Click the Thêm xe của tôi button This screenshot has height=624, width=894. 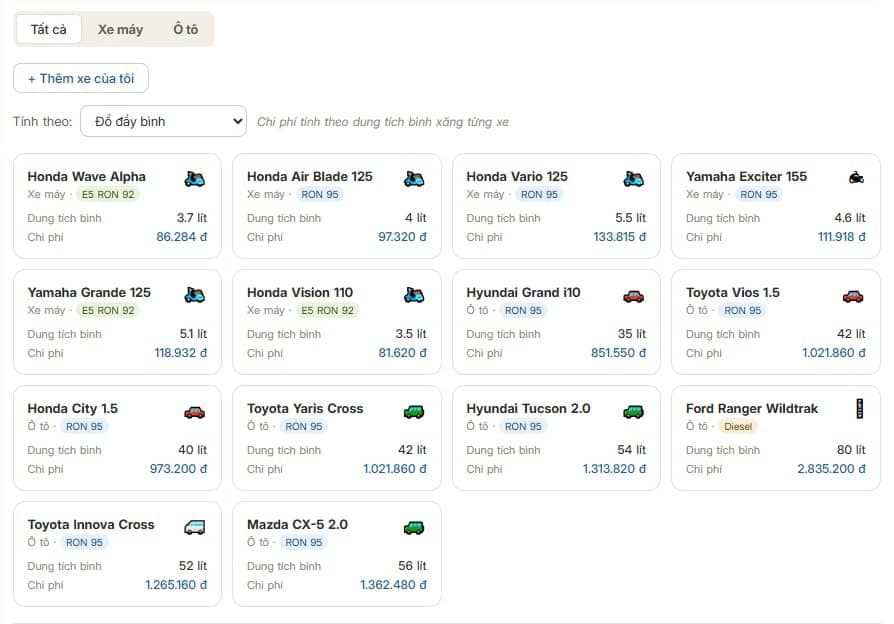point(81,78)
